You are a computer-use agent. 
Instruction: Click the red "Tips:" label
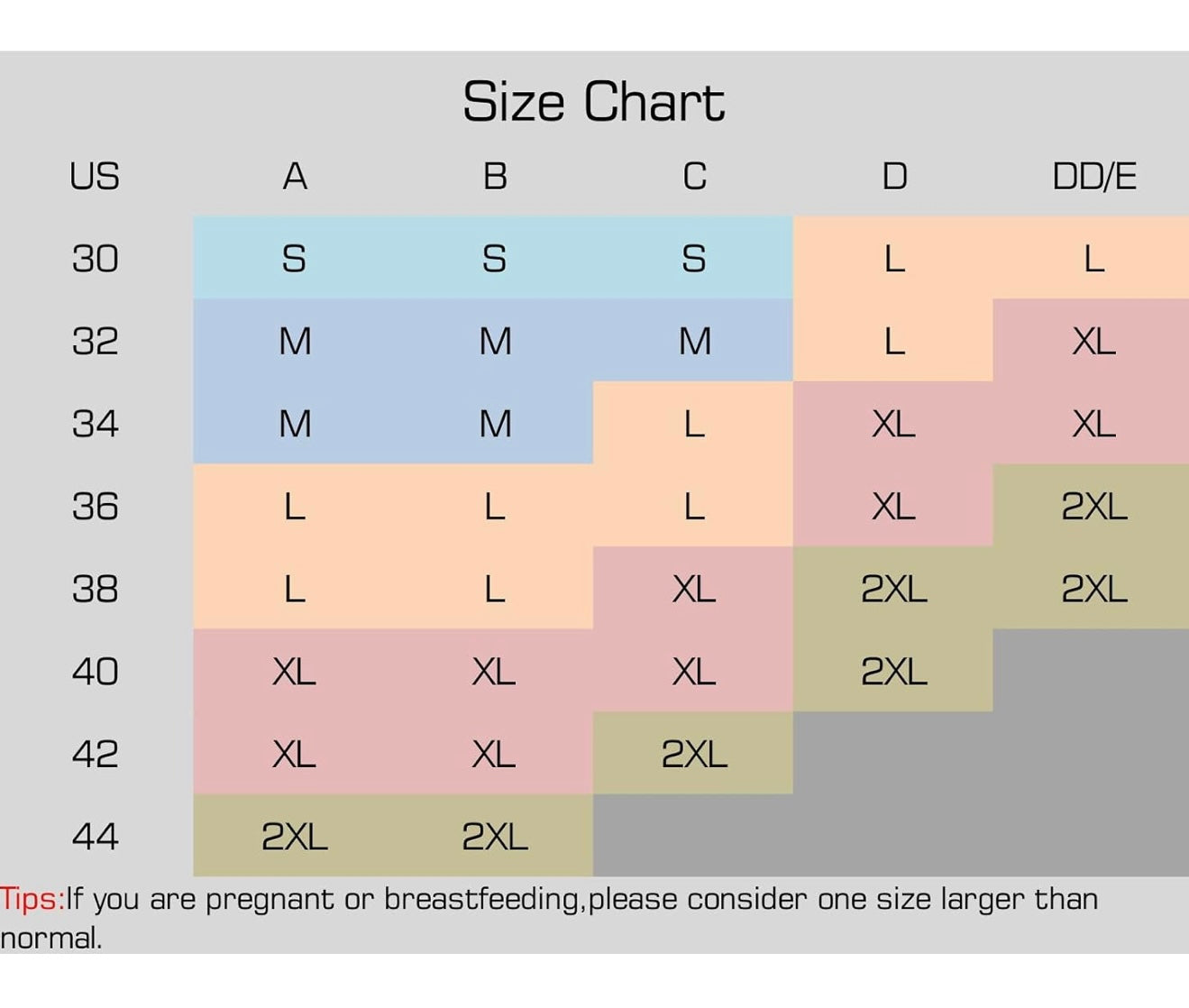(32, 899)
